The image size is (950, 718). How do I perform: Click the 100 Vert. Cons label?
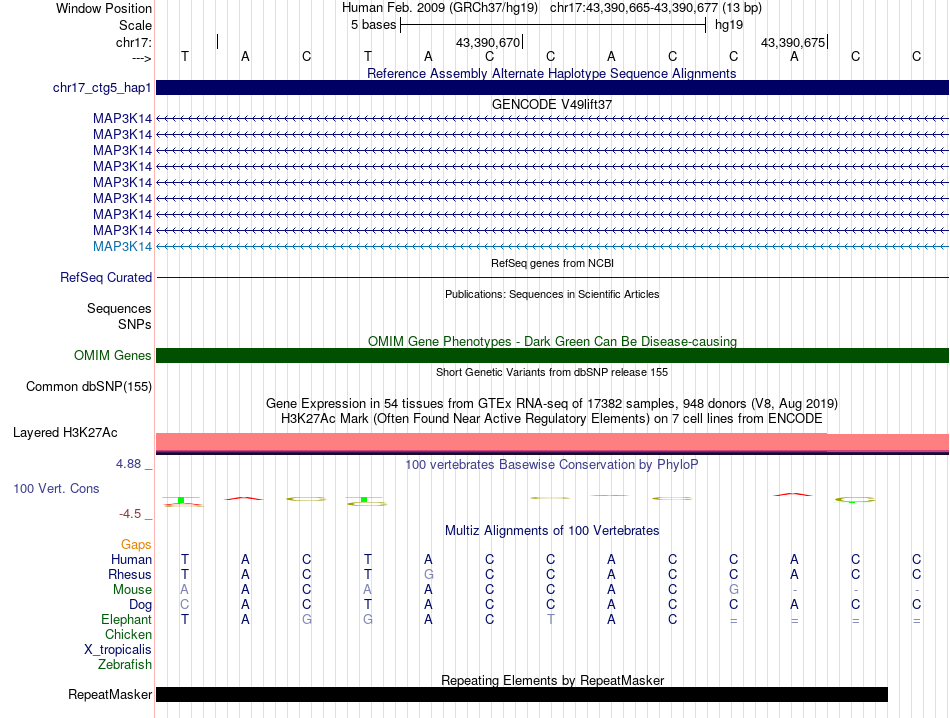pyautogui.click(x=56, y=488)
